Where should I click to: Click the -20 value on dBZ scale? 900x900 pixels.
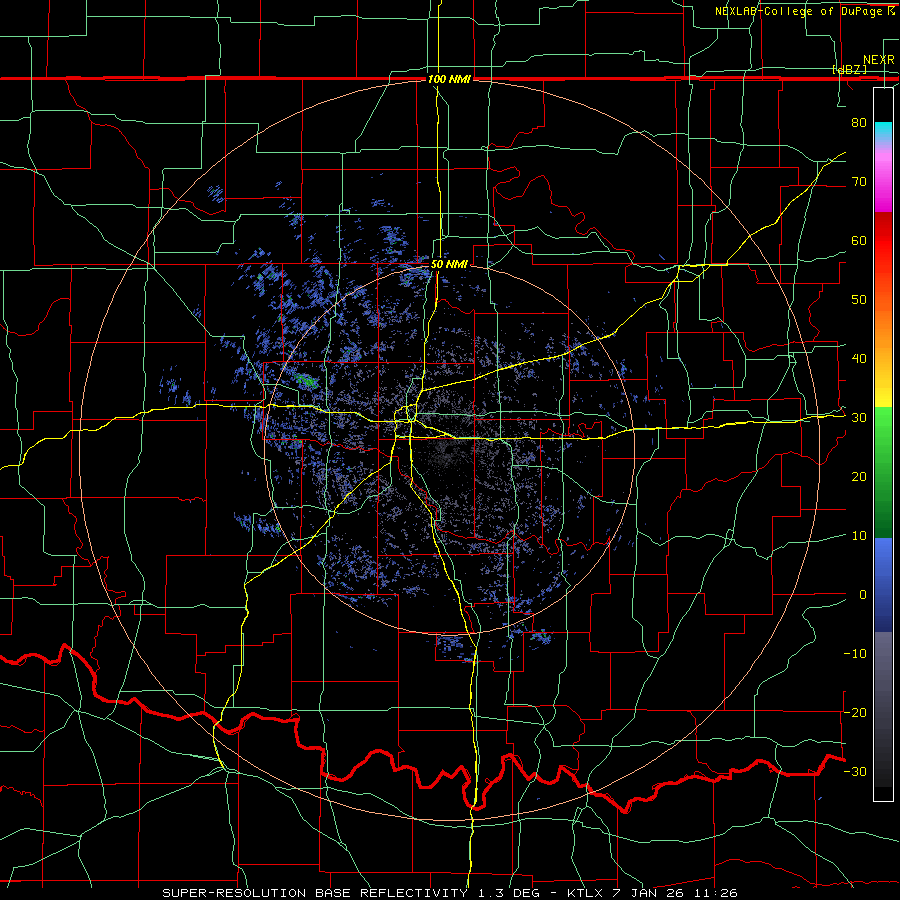click(855, 712)
